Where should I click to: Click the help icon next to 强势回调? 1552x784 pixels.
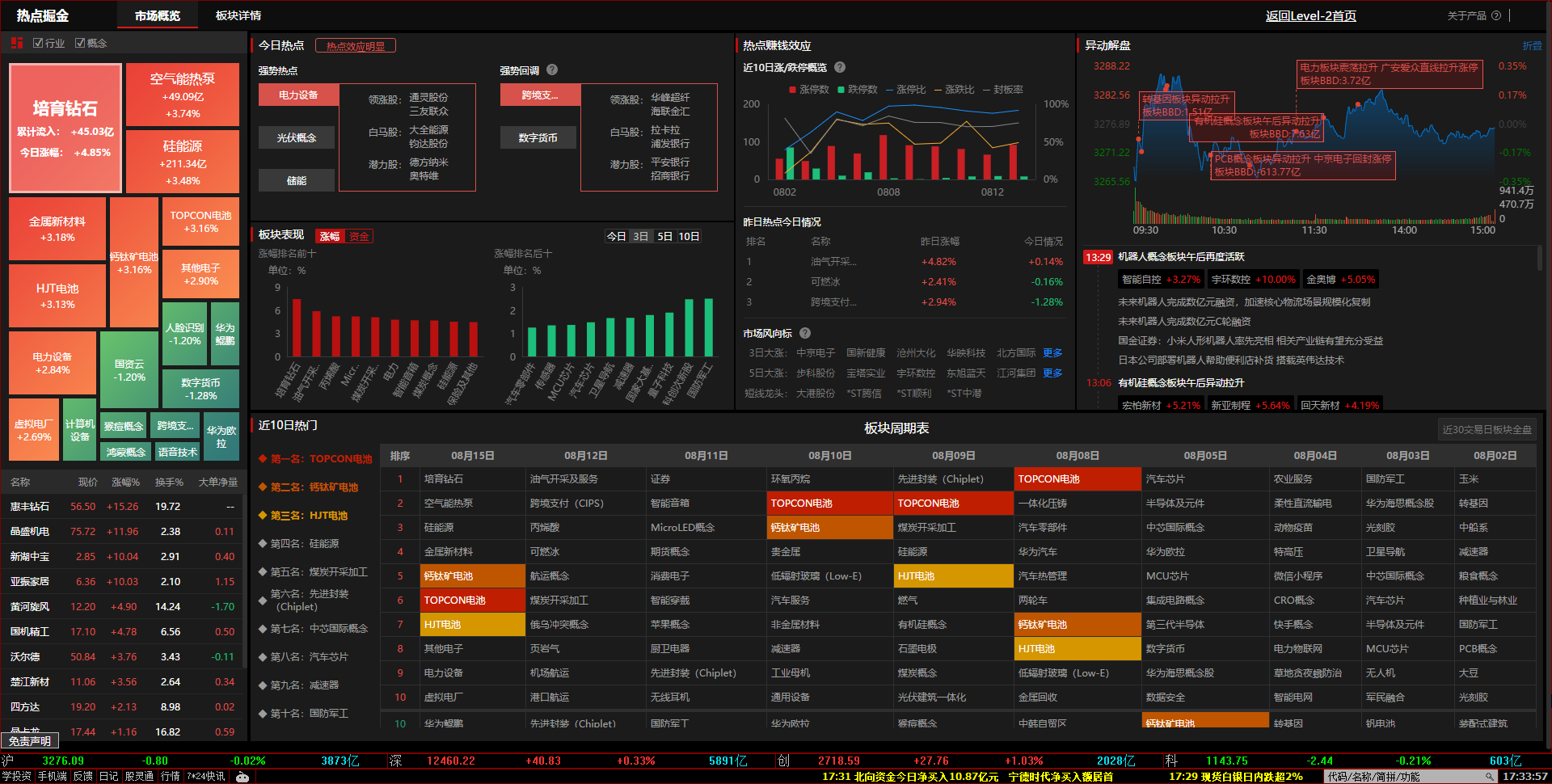(552, 70)
